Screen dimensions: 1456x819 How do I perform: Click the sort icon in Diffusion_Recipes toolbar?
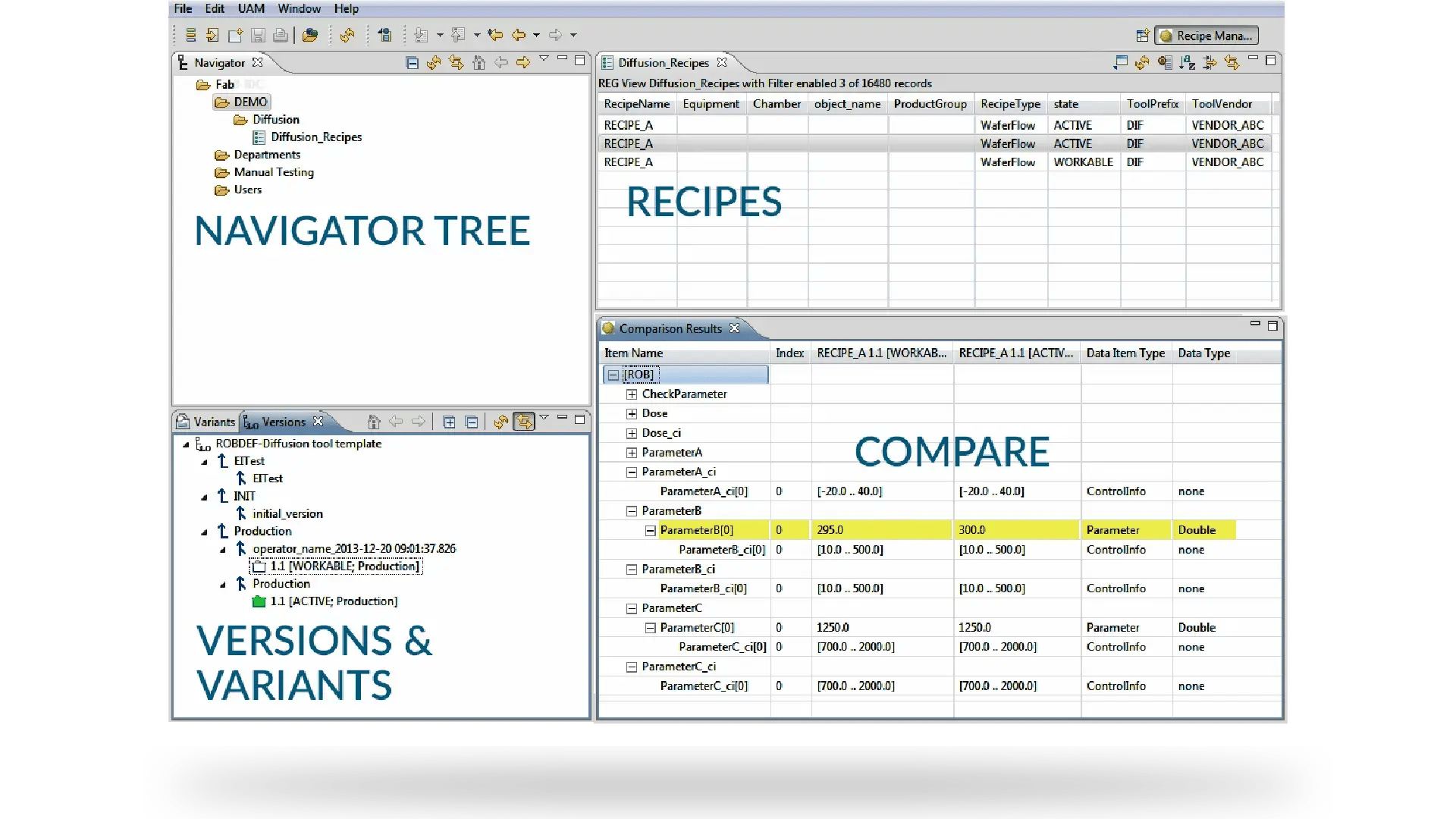pos(1186,63)
